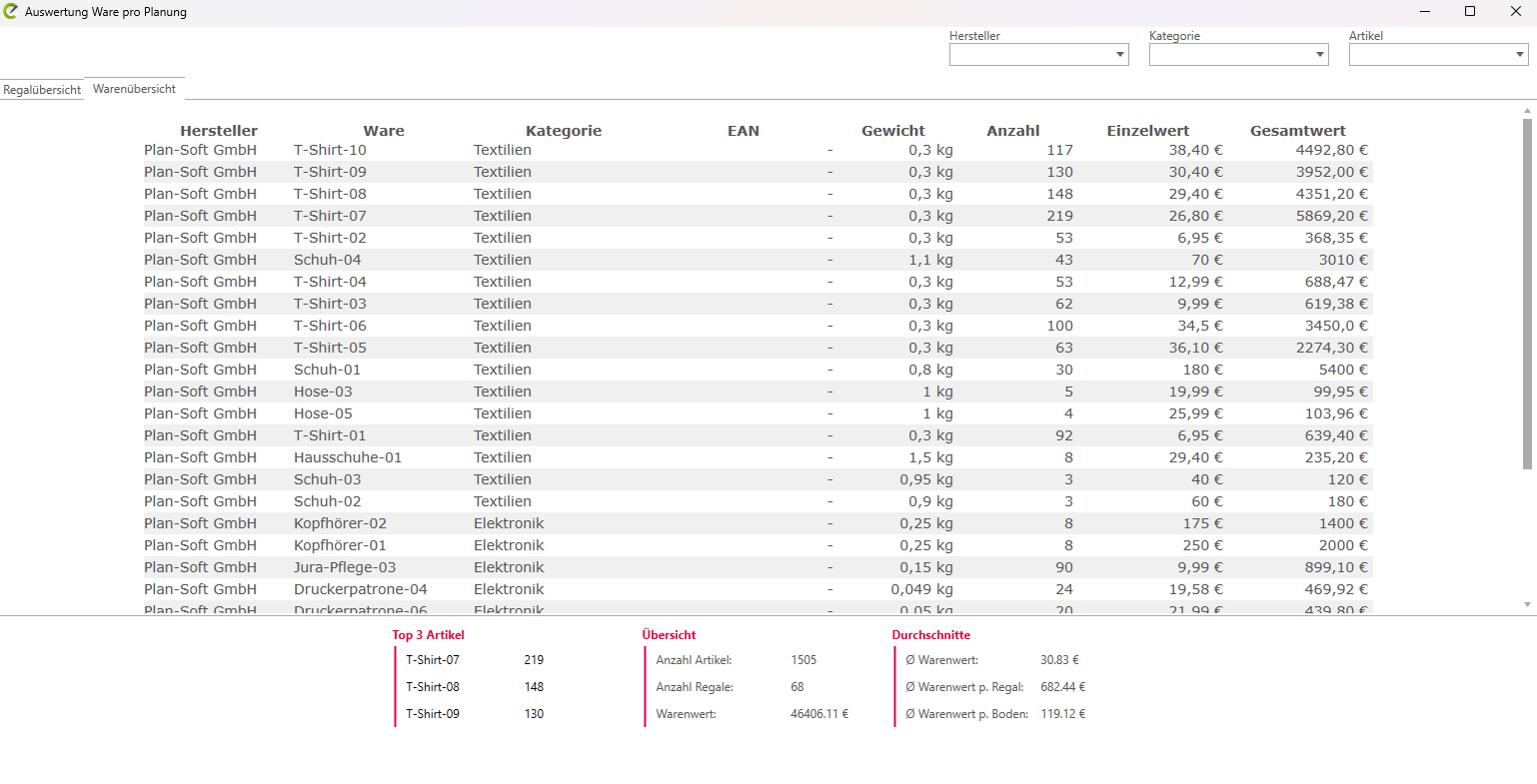Screen dimensions: 1537x784
Task: Minimize the Auswertung window
Action: coord(1424,12)
